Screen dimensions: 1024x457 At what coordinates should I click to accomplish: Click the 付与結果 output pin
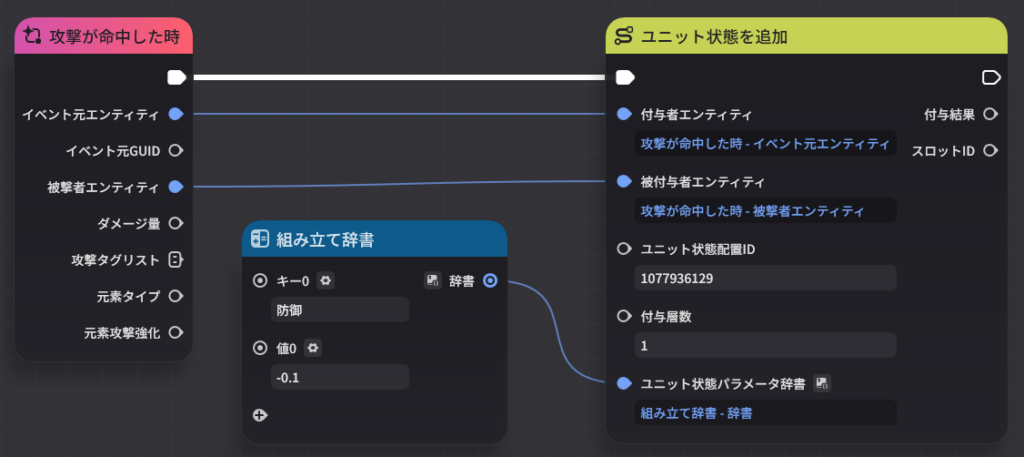991,114
